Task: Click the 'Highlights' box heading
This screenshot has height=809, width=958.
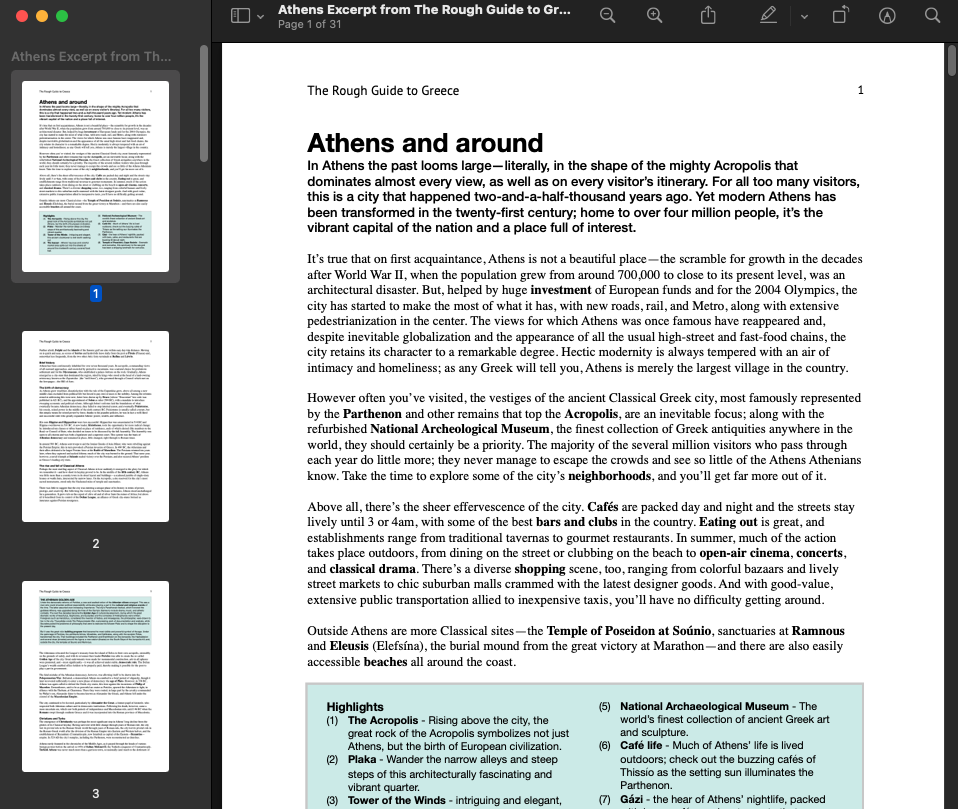Action: [x=354, y=707]
